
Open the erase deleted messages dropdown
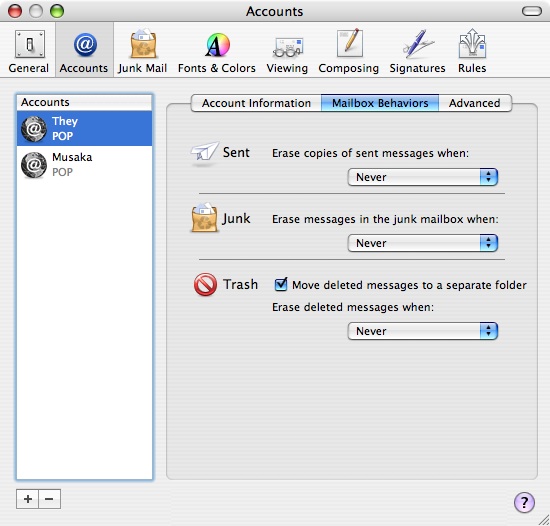[423, 331]
